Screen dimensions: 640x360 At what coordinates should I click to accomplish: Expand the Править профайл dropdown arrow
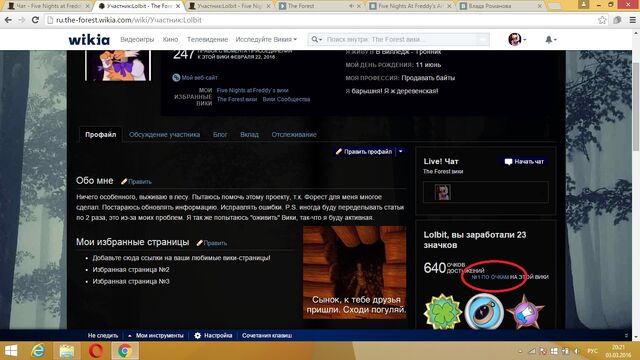(401, 151)
